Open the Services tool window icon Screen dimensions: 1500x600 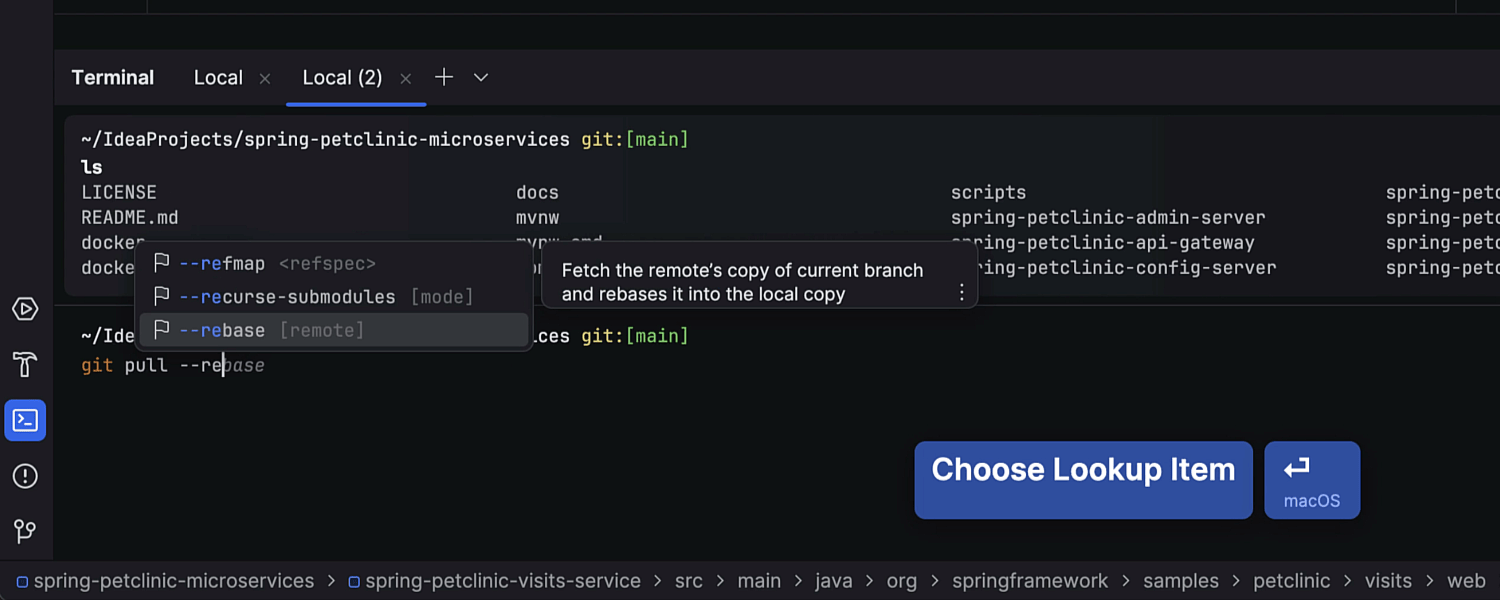pyautogui.click(x=25, y=309)
